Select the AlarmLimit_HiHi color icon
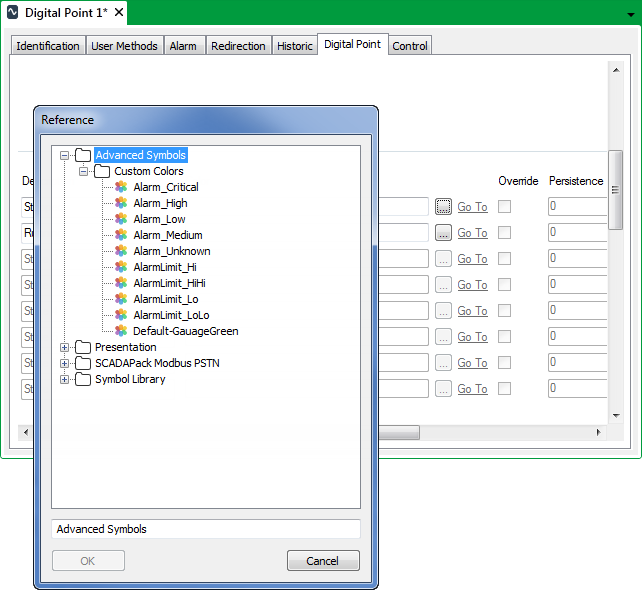 [121, 283]
